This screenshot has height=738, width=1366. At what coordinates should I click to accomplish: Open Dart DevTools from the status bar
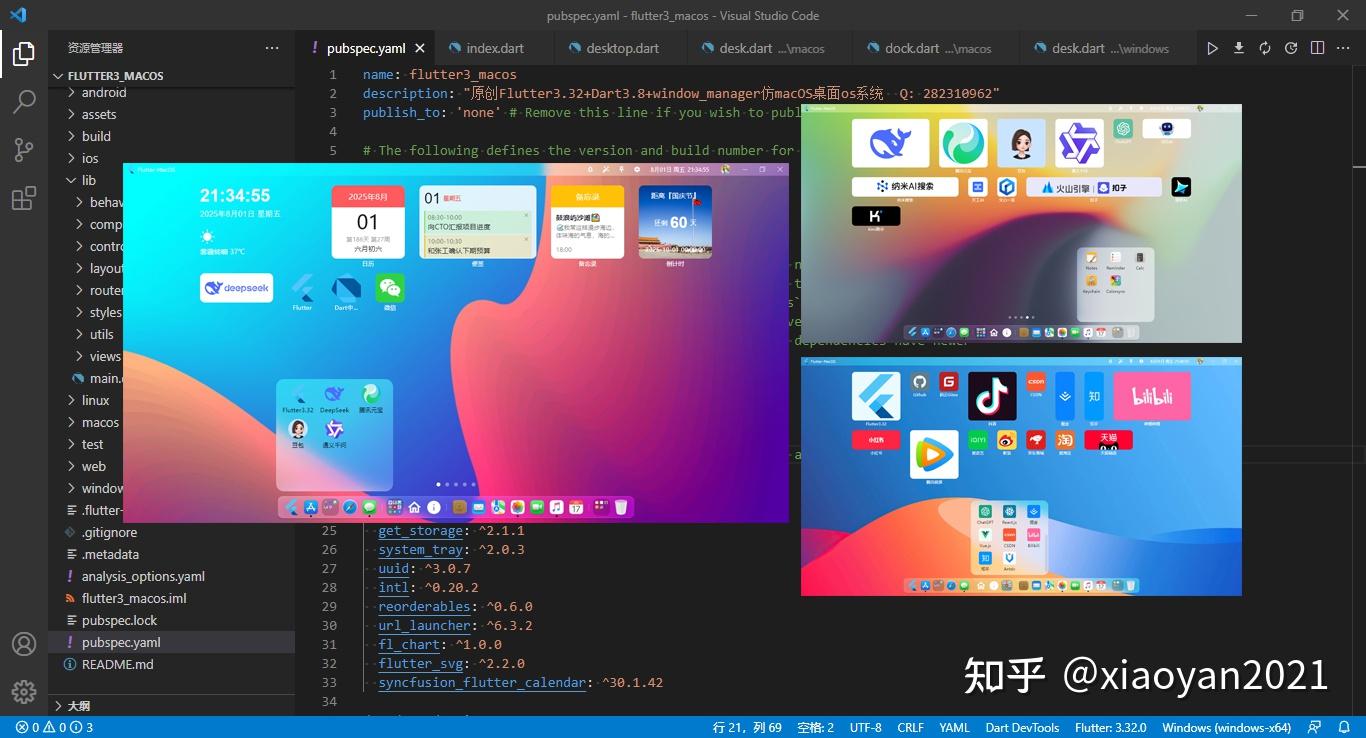[x=1023, y=728]
